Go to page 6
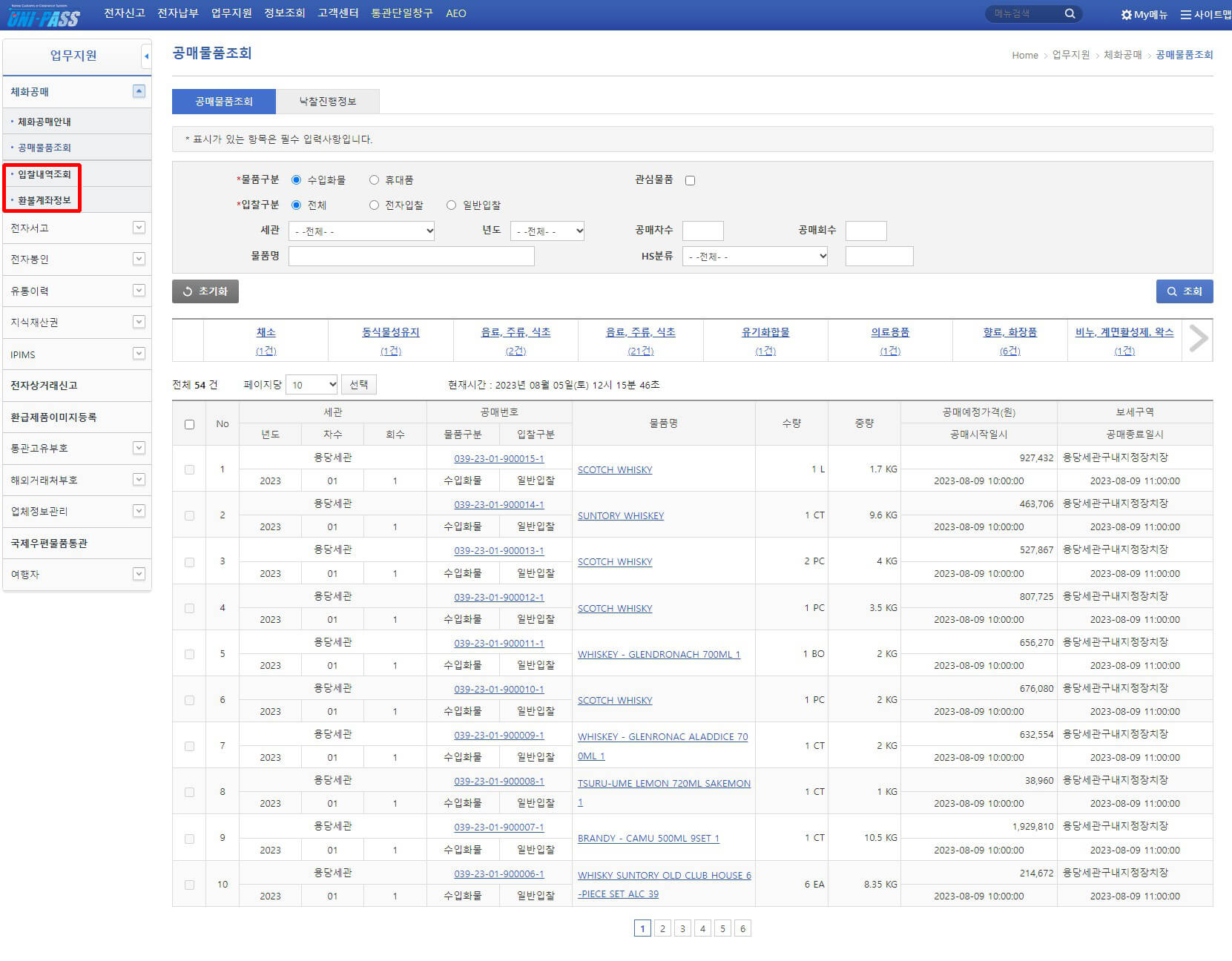This screenshot has height=961, width=1232. click(742, 928)
